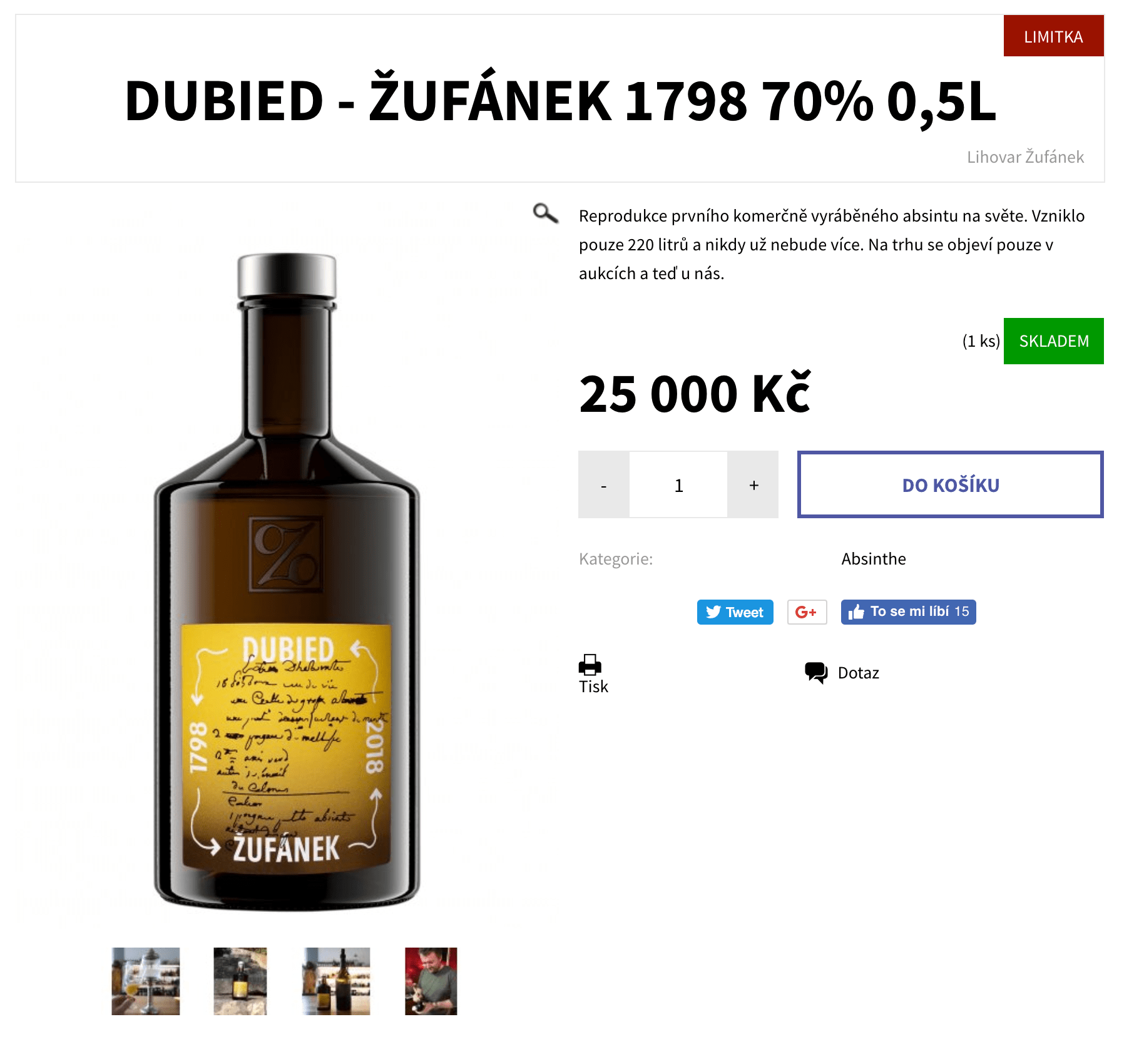Screen dimensions: 1144x1064
Task: Click the quantity input field
Action: tap(678, 485)
